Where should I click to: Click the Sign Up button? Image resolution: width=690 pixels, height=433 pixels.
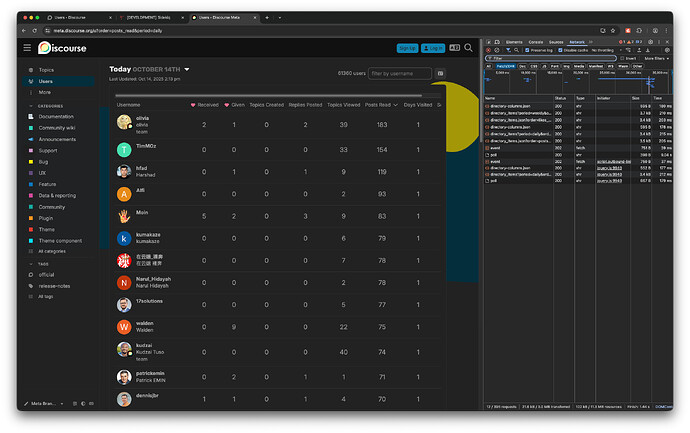pos(407,48)
